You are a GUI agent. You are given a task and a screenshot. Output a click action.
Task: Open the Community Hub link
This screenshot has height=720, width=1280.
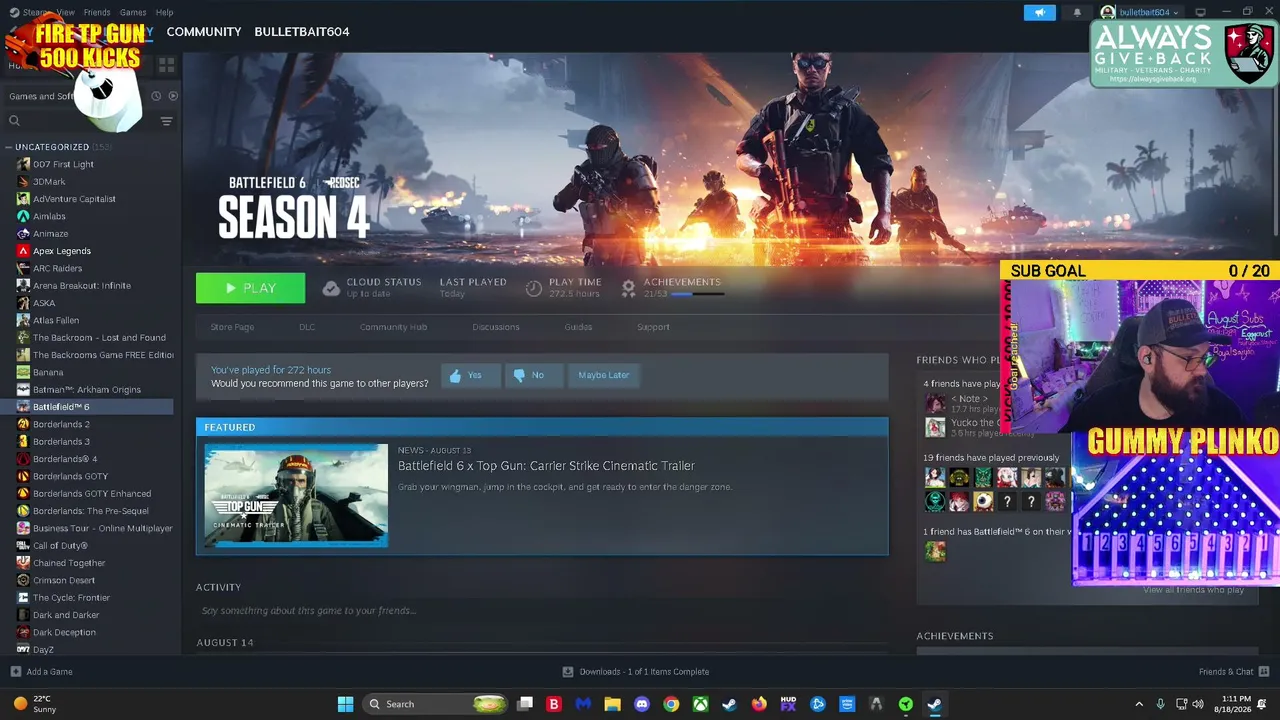[393, 327]
